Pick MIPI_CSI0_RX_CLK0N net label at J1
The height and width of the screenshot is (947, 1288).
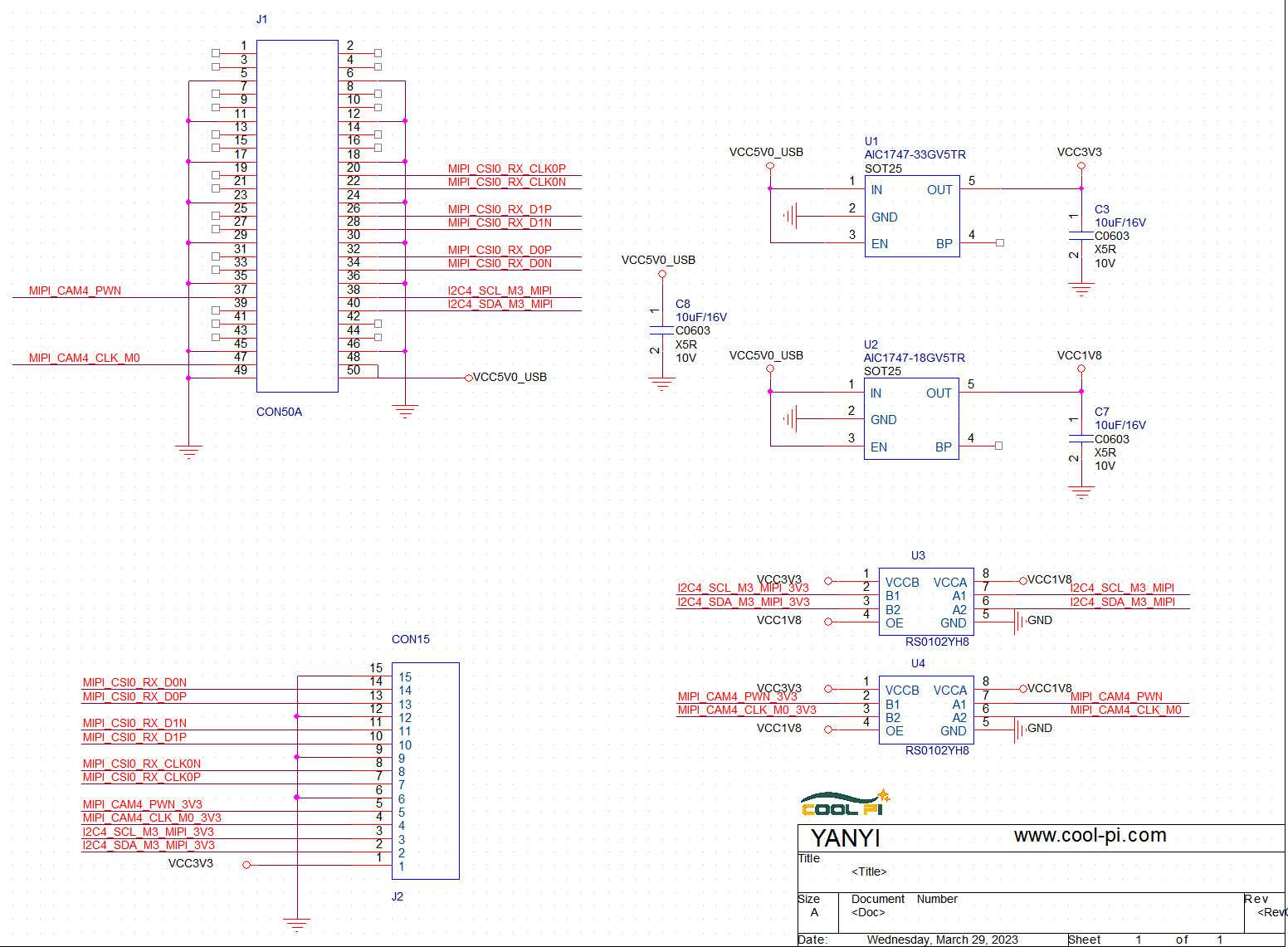[506, 182]
